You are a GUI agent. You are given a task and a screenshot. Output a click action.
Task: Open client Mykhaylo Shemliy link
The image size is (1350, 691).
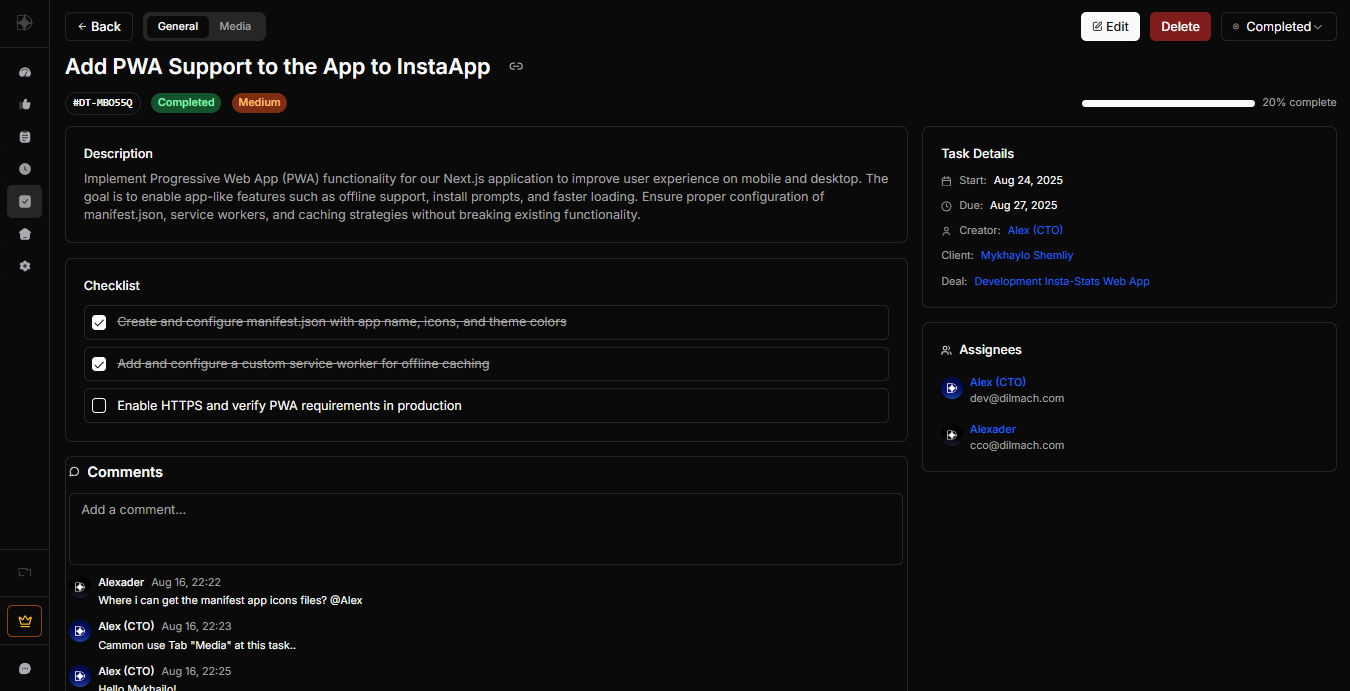(1027, 256)
